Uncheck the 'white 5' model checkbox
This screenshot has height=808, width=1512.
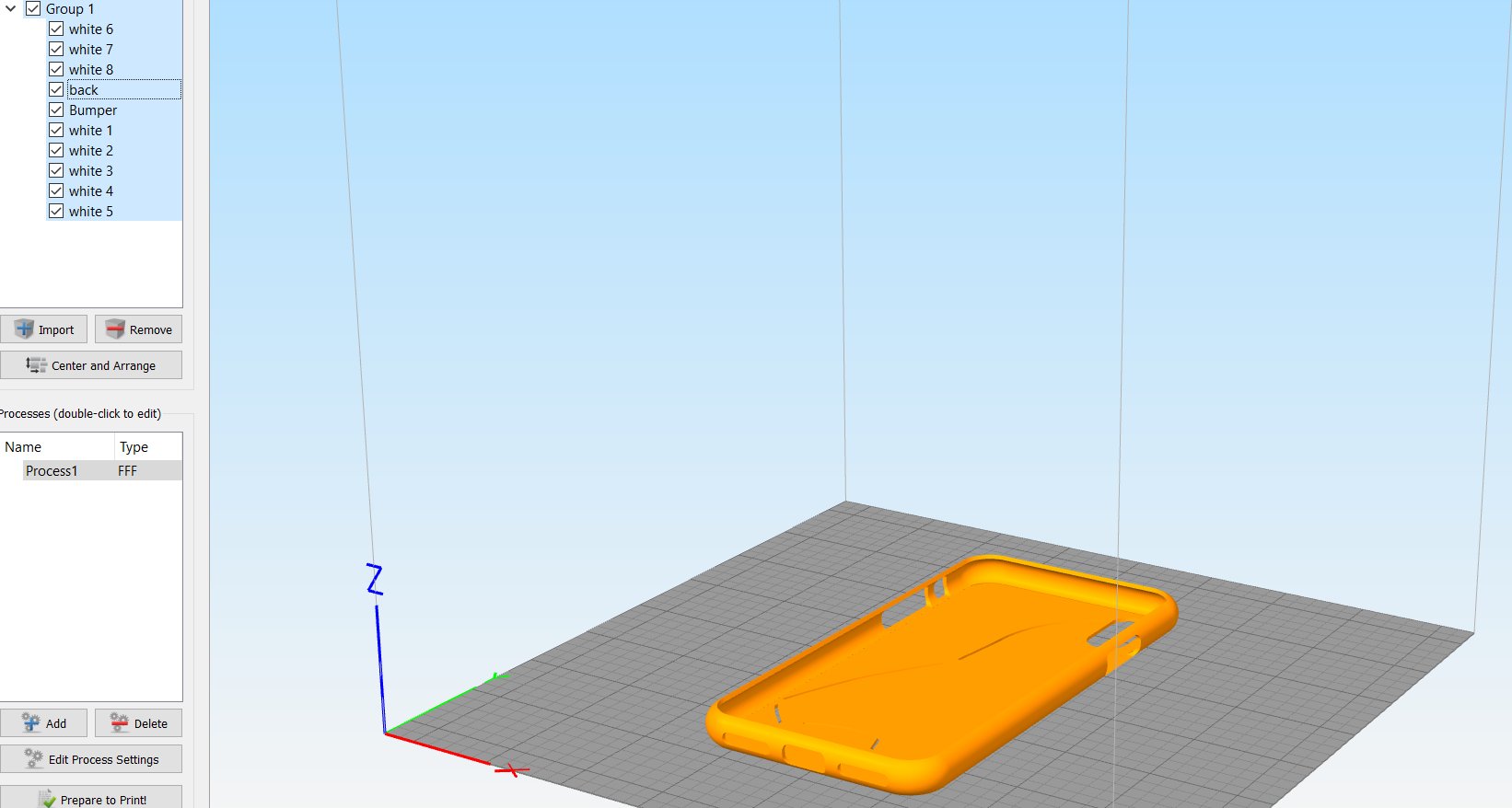click(x=56, y=212)
